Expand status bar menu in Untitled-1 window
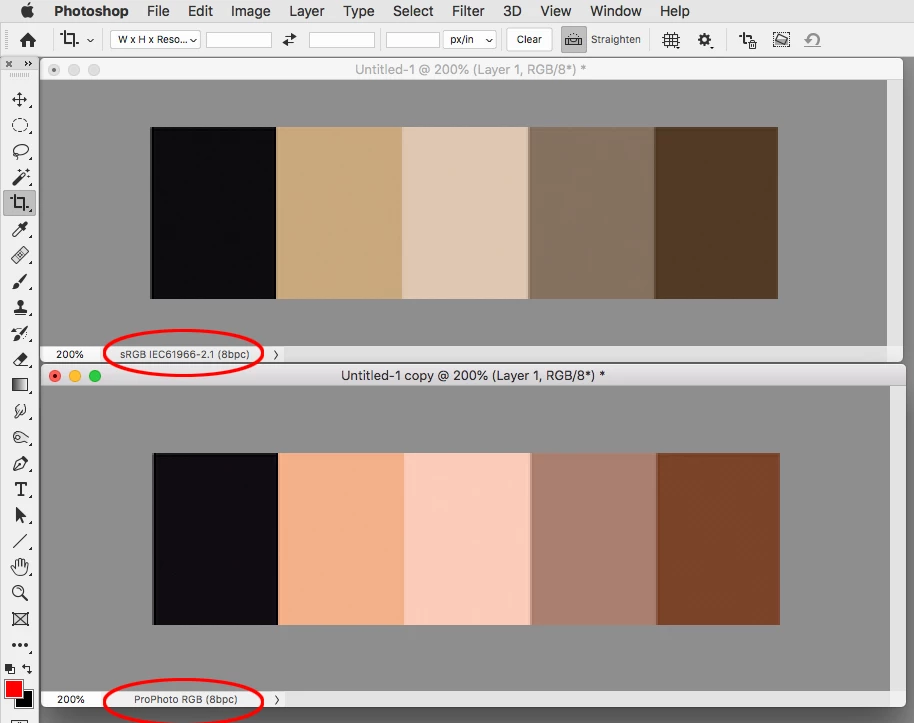This screenshot has width=914, height=723. click(276, 355)
